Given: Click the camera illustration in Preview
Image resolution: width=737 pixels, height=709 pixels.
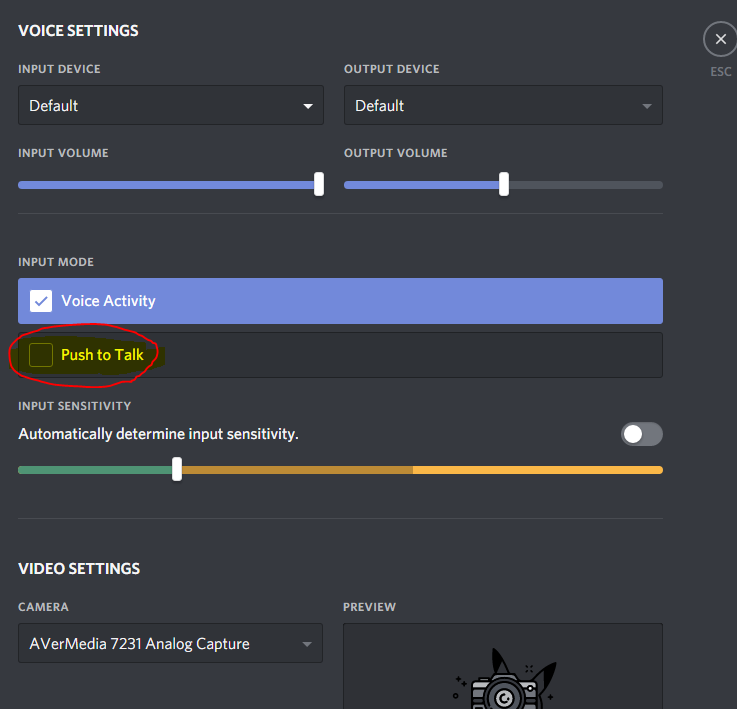Looking at the screenshot, I should pos(505,679).
